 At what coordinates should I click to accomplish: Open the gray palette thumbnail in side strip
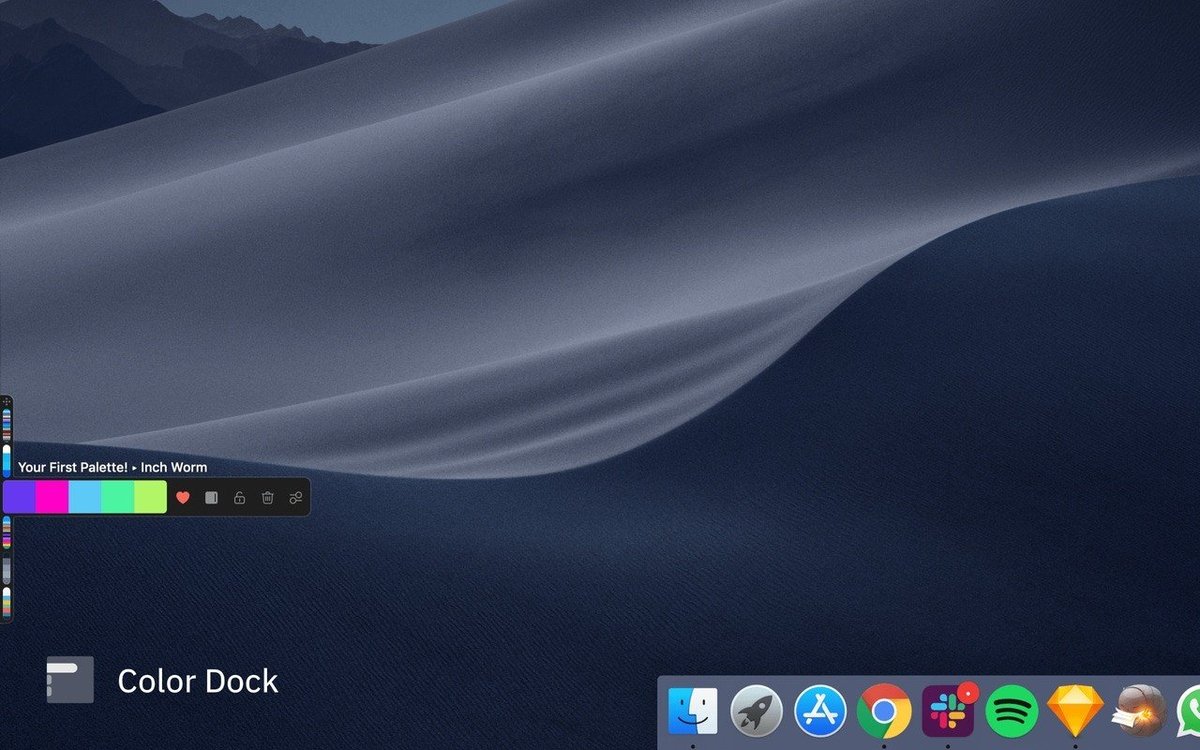pos(6,568)
